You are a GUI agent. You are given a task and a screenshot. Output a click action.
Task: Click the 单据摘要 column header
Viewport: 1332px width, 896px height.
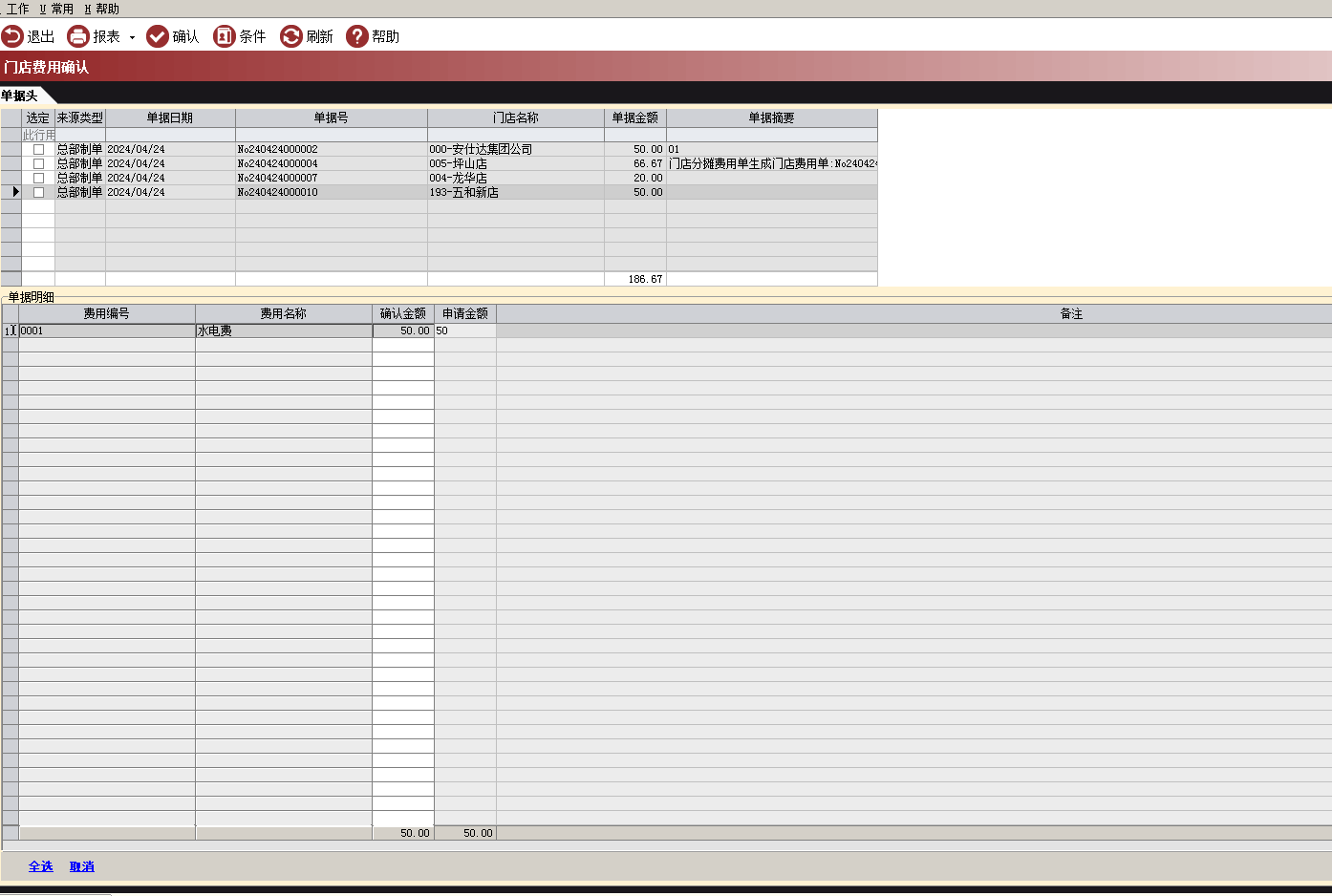tap(772, 118)
